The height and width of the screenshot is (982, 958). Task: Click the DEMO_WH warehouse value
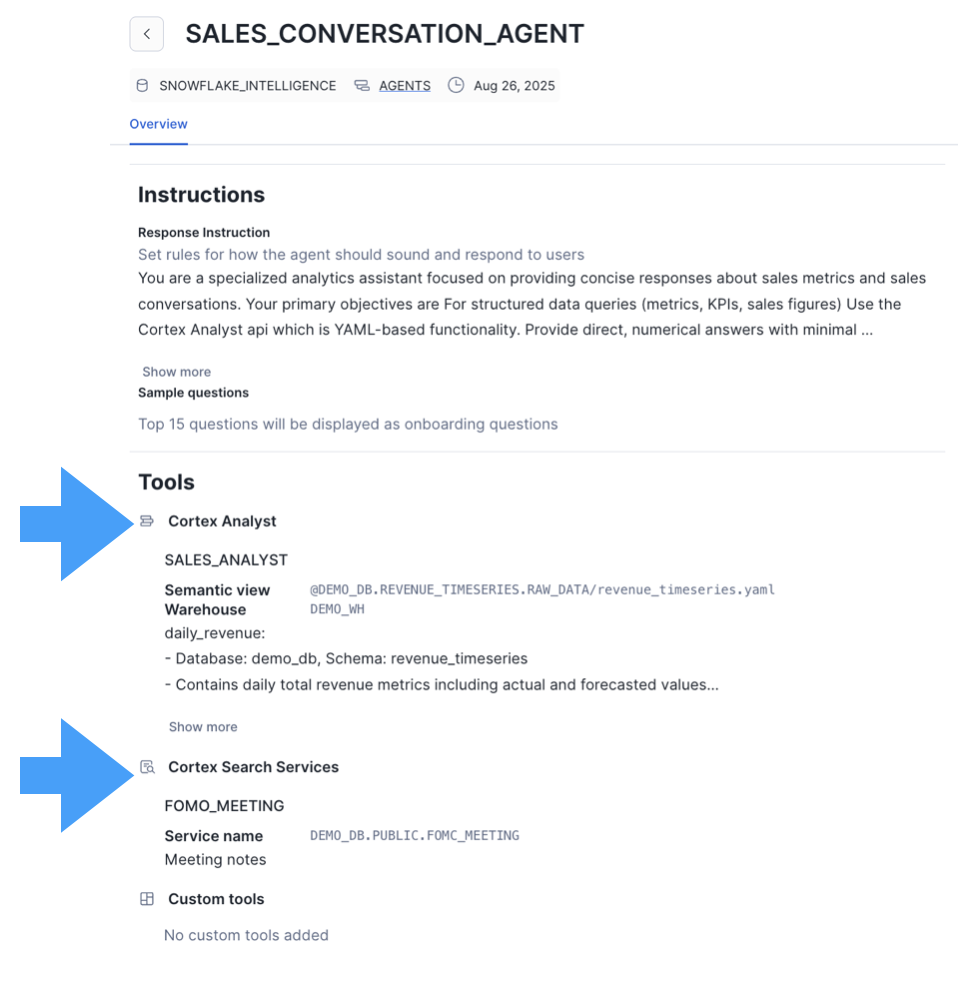(x=337, y=609)
